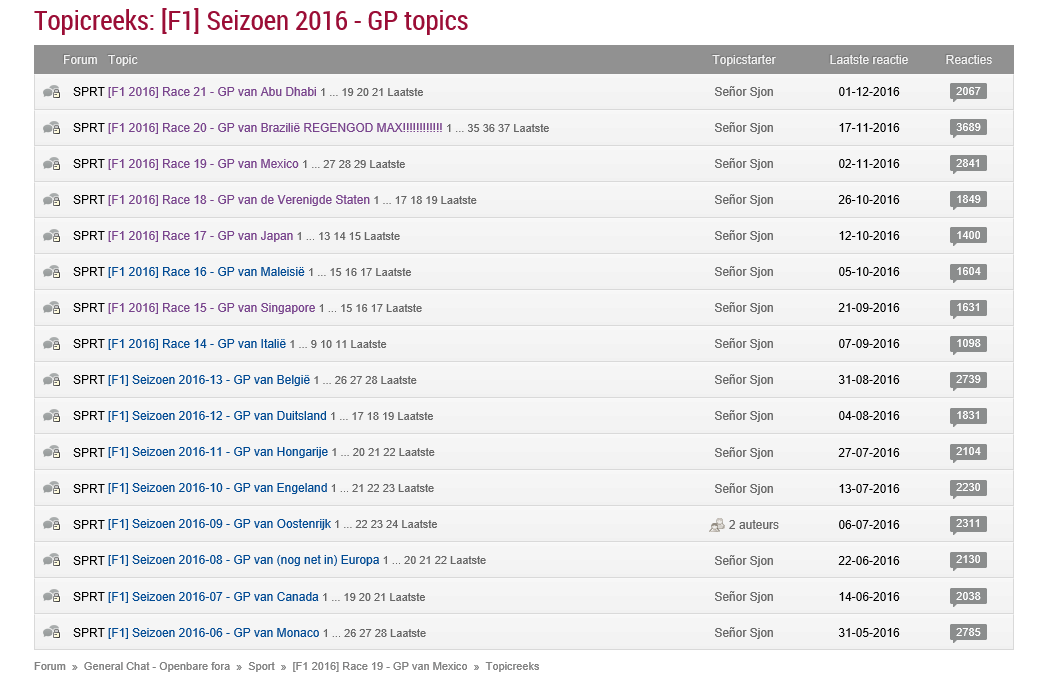
Task: Go to page 37 of Brazilië topic
Action: click(x=504, y=128)
